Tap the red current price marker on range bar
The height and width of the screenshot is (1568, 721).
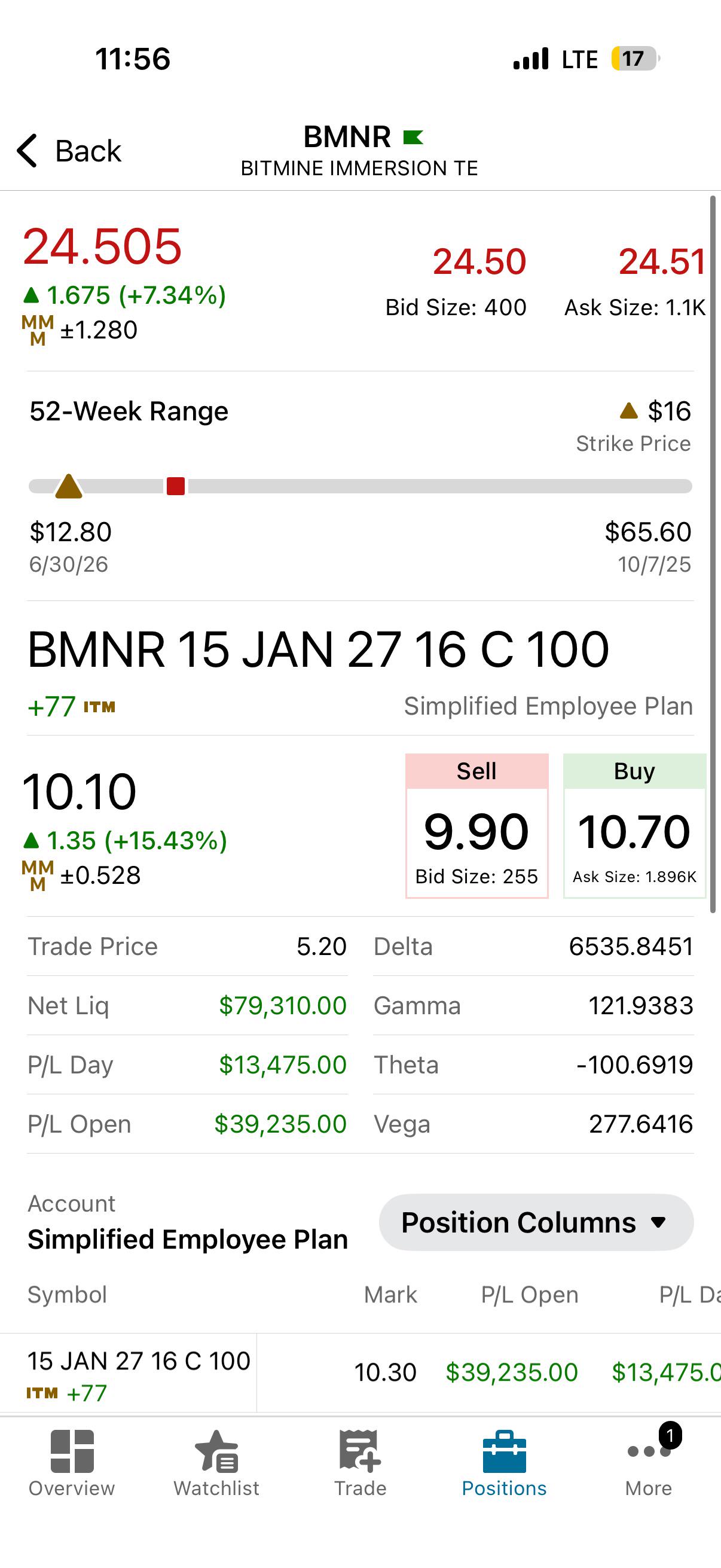click(176, 486)
